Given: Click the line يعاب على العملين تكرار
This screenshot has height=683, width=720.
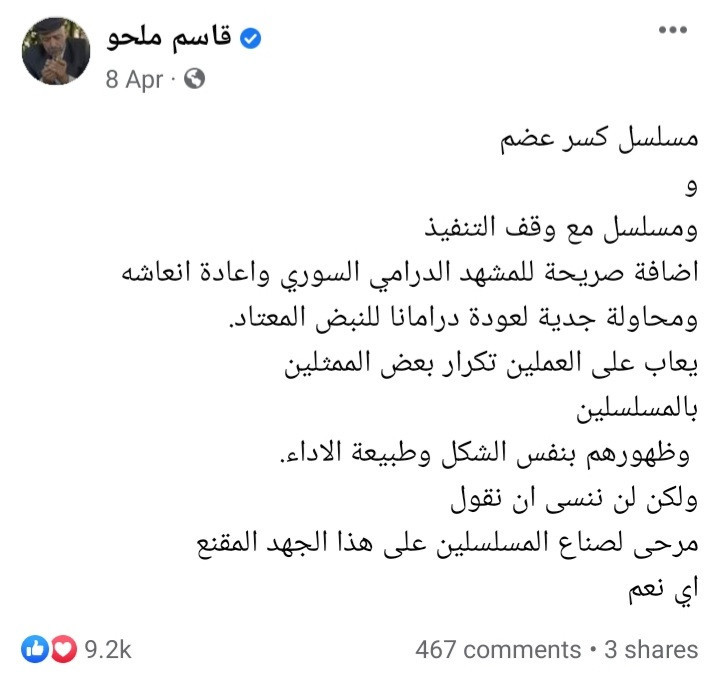Looking at the screenshot, I should click(491, 363).
